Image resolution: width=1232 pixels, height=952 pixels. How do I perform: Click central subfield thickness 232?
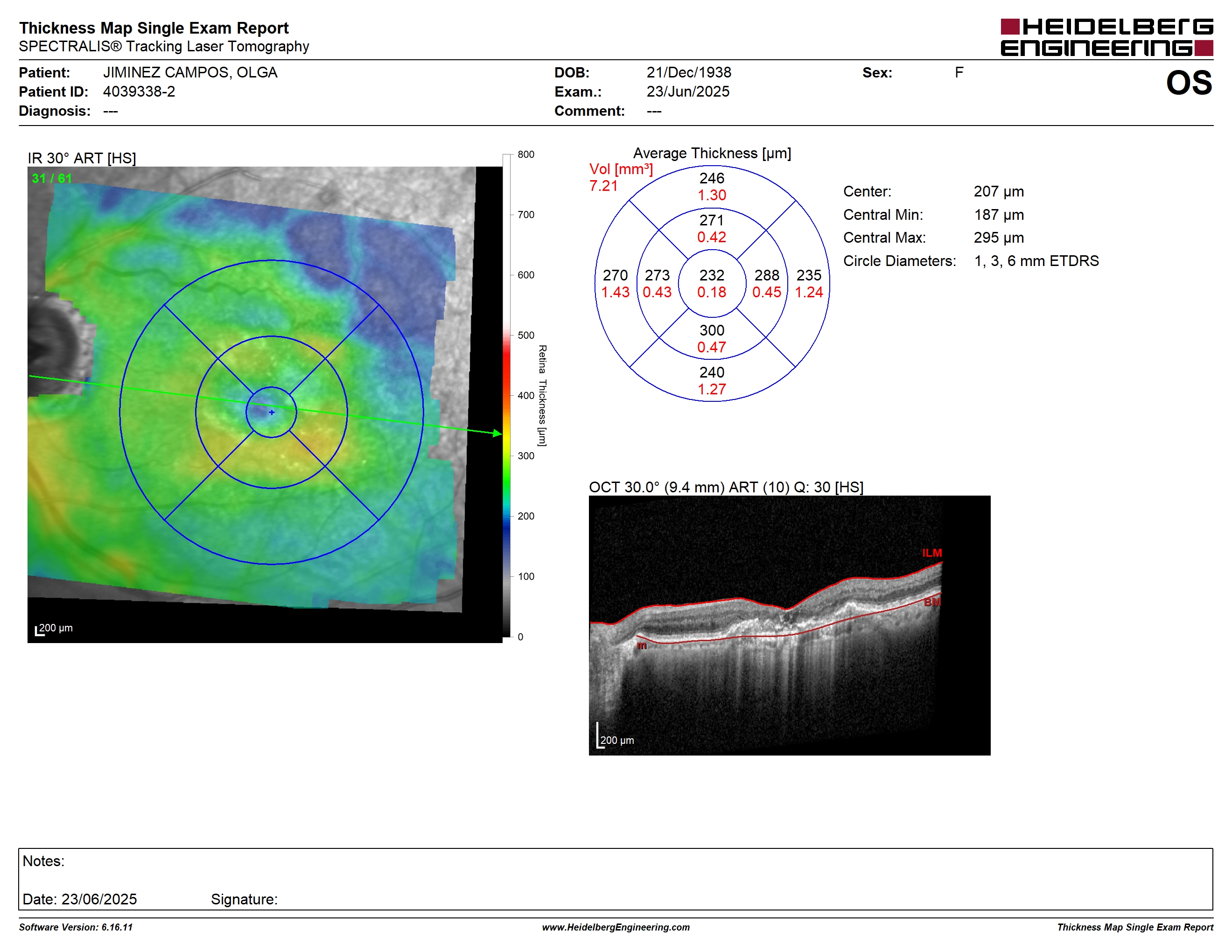[712, 275]
